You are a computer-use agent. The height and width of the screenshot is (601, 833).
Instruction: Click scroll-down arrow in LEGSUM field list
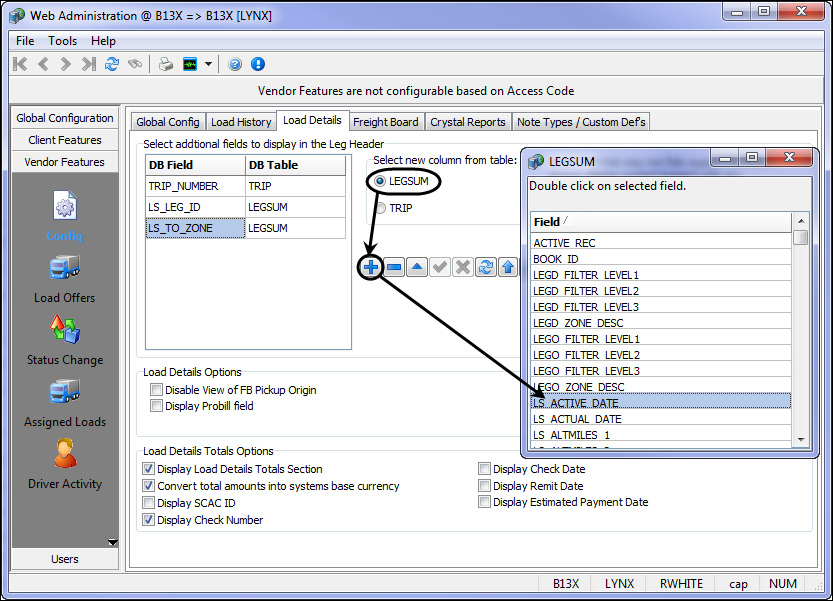click(800, 439)
